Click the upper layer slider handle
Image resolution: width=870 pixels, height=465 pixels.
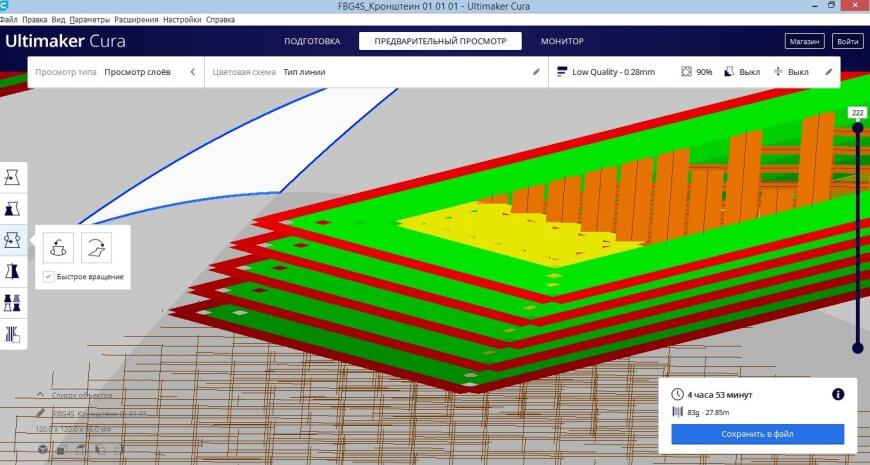858,128
